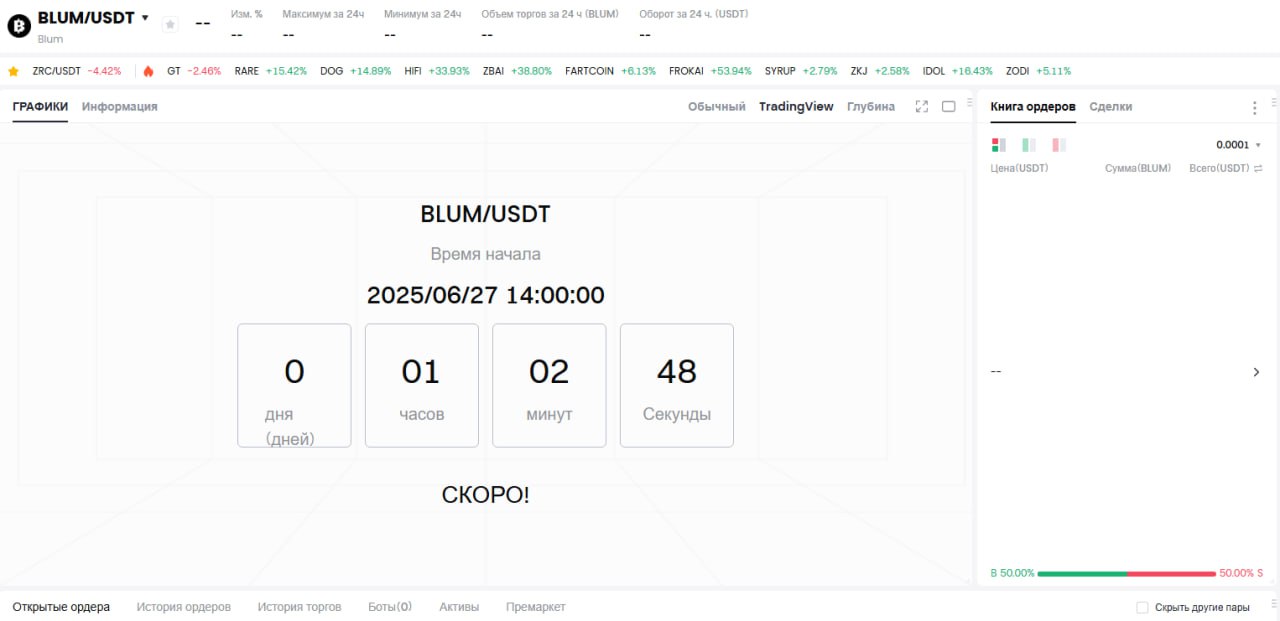The image size is (1280, 621).
Task: Open the Сделки tab
Action: [x=1111, y=106]
